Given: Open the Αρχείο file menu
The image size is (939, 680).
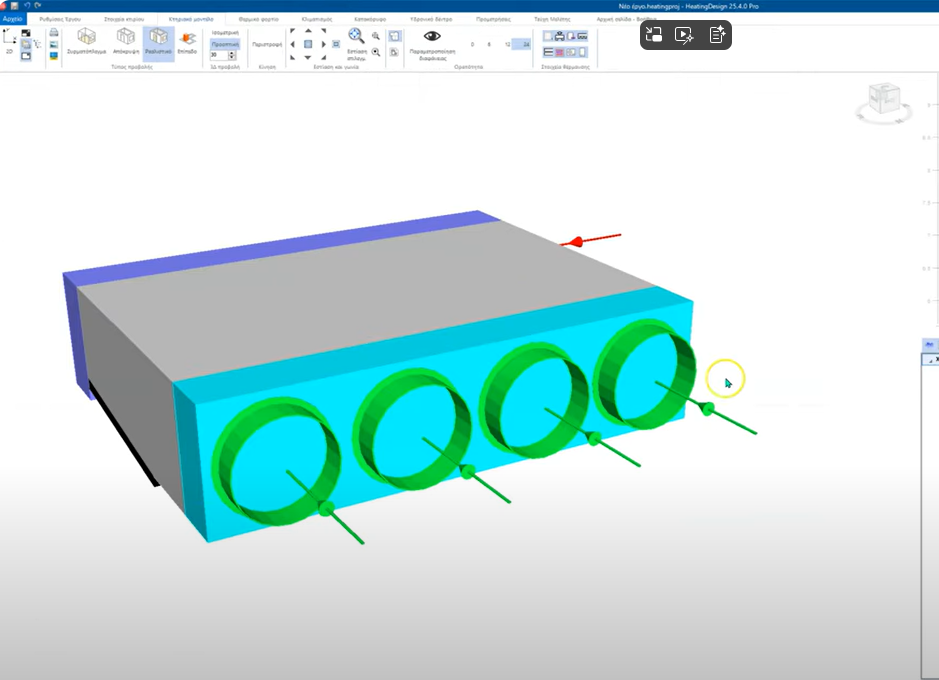Looking at the screenshot, I should pyautogui.click(x=12, y=19).
